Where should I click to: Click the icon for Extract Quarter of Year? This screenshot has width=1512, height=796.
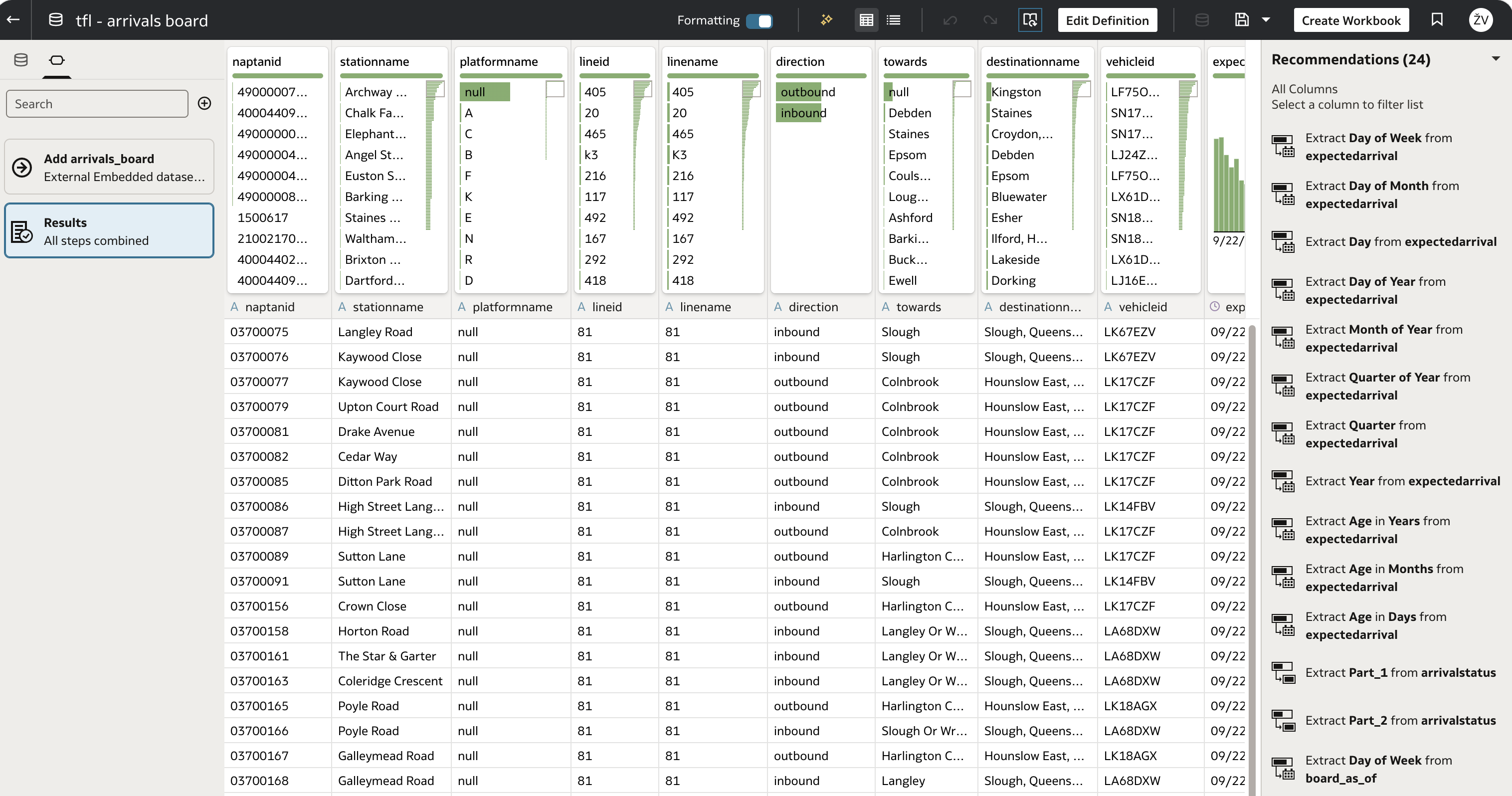click(1283, 386)
